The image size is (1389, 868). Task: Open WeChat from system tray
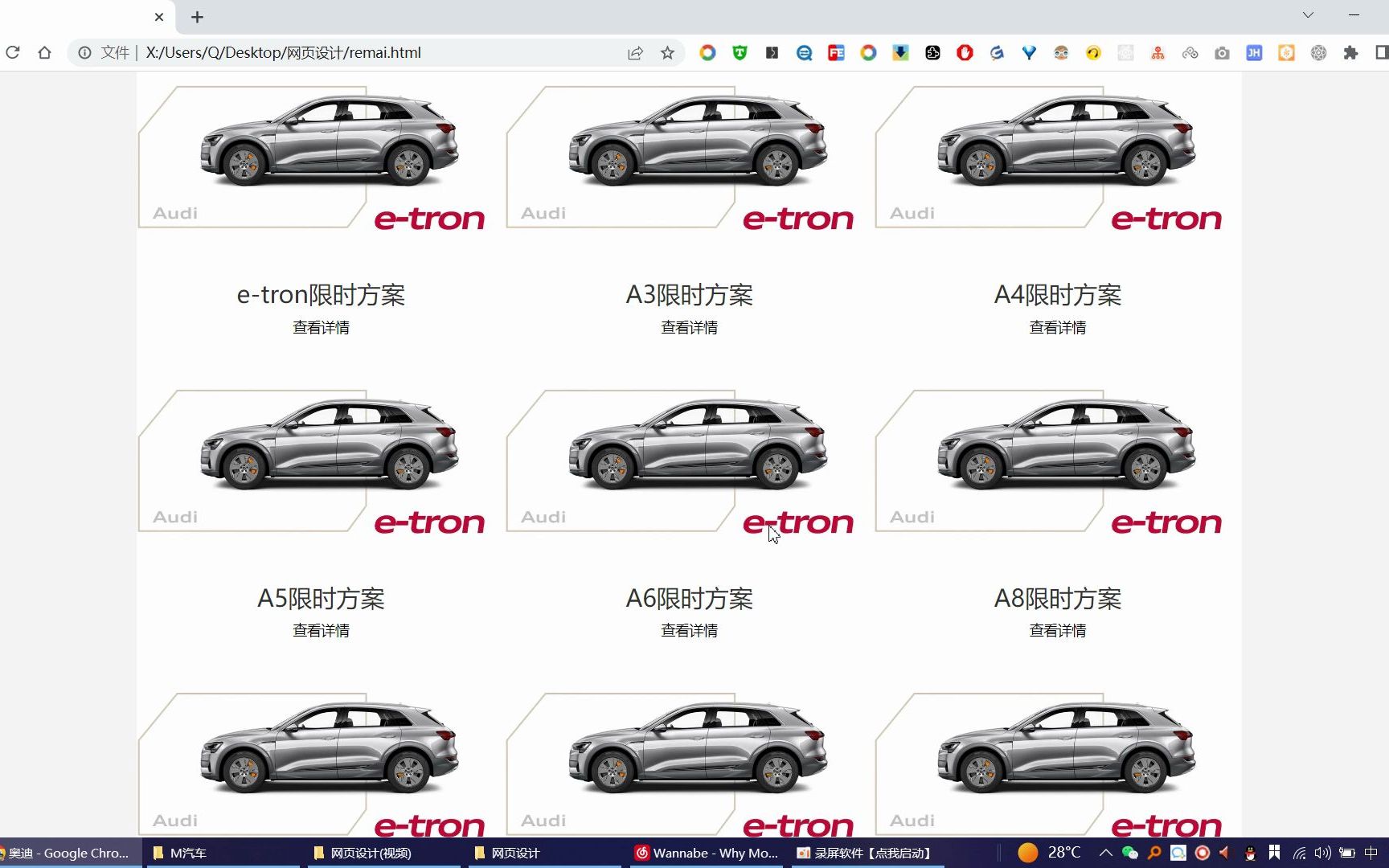(1130, 853)
